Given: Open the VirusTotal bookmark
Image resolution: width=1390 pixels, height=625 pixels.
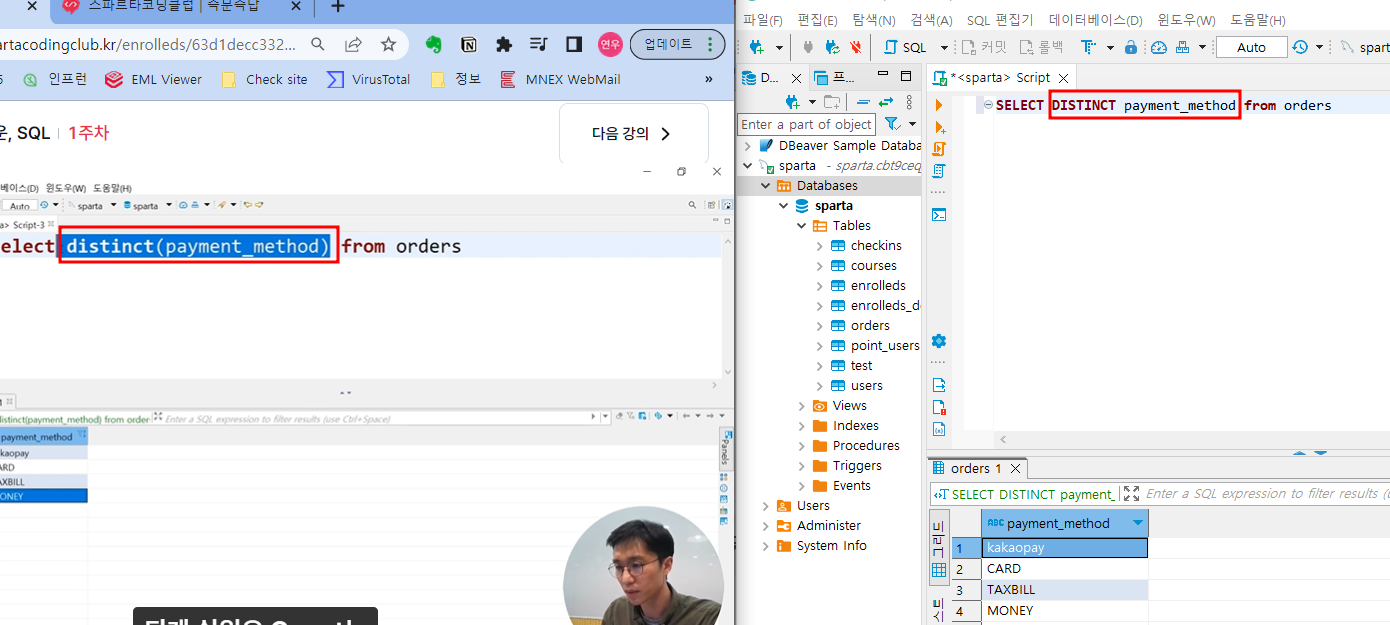Looking at the screenshot, I should click(369, 79).
